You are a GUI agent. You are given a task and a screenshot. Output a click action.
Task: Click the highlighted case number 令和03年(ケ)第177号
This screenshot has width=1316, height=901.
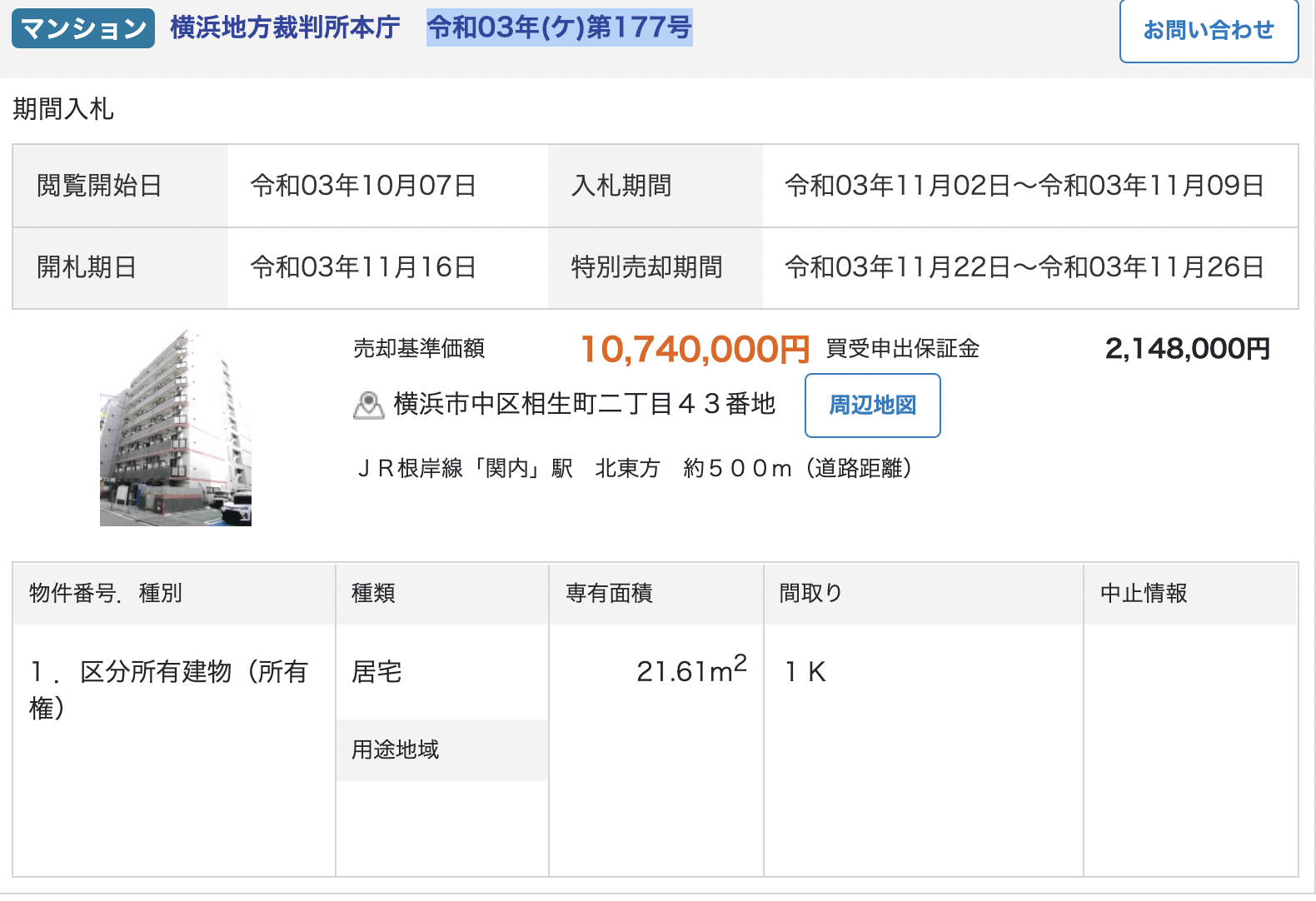pyautogui.click(x=559, y=27)
